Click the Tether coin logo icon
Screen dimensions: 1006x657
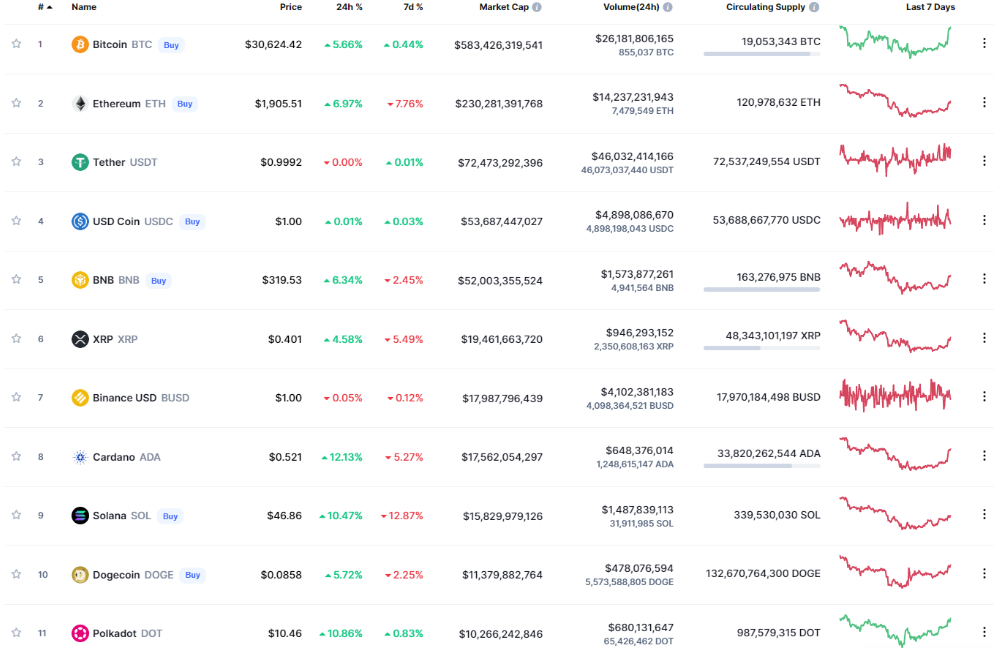coord(80,162)
